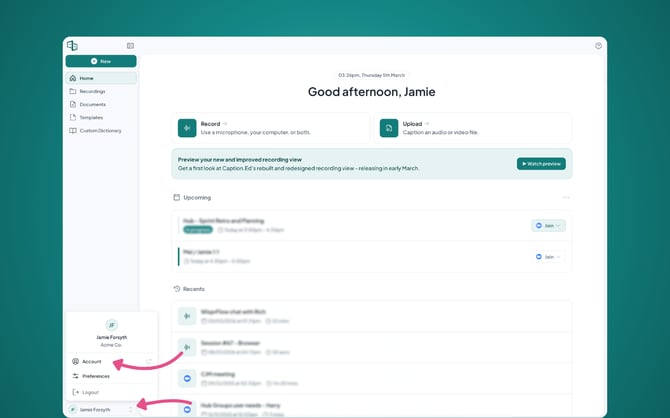Image resolution: width=670 pixels, height=418 pixels.
Task: Open the Upcoming section three-dot menu
Action: pyautogui.click(x=566, y=198)
